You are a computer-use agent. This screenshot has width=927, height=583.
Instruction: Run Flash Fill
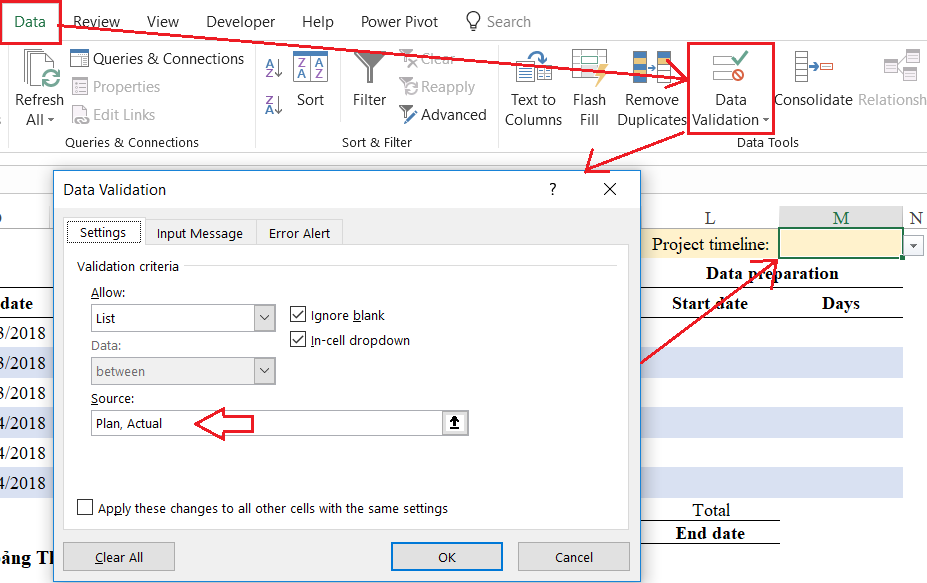(589, 89)
